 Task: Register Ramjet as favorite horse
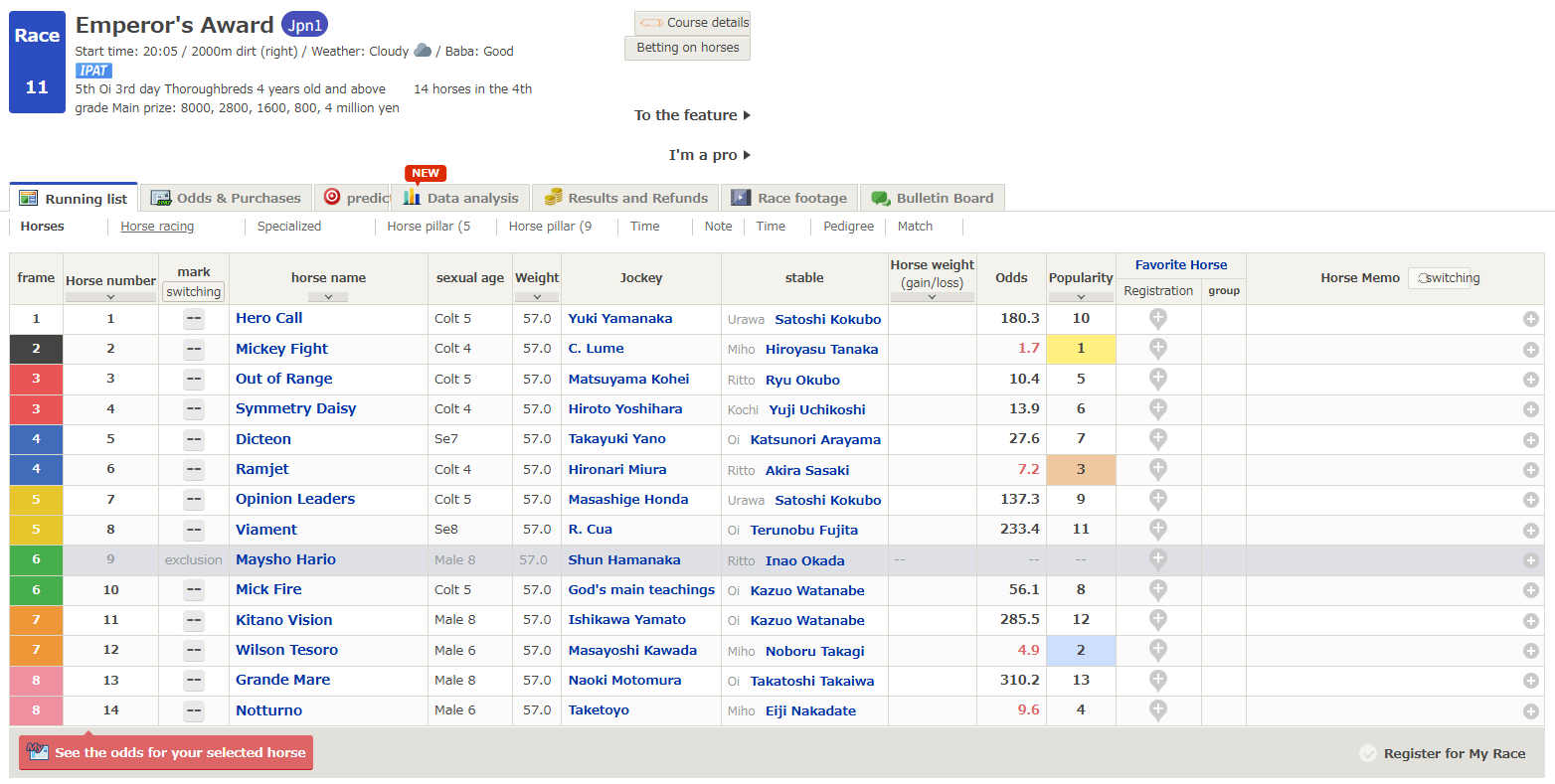[1157, 469]
